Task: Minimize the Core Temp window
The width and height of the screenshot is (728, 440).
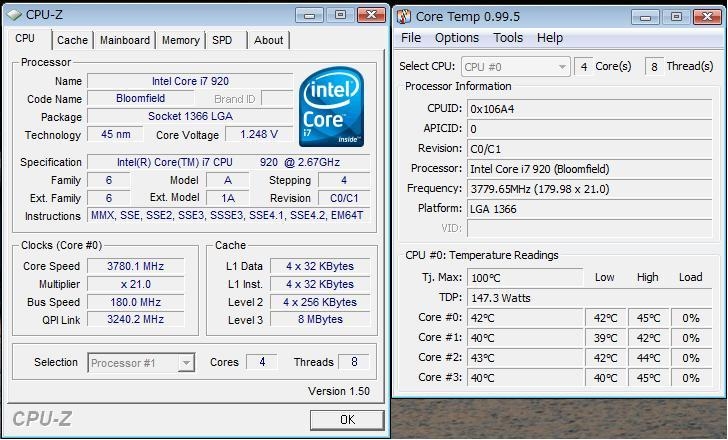Action: point(645,17)
